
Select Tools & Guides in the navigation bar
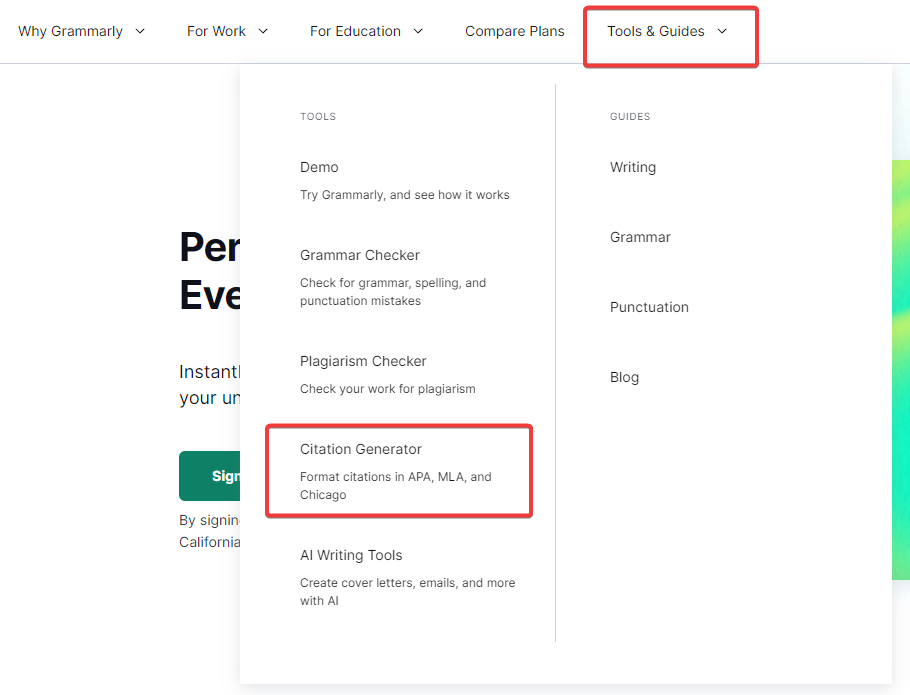coord(670,31)
